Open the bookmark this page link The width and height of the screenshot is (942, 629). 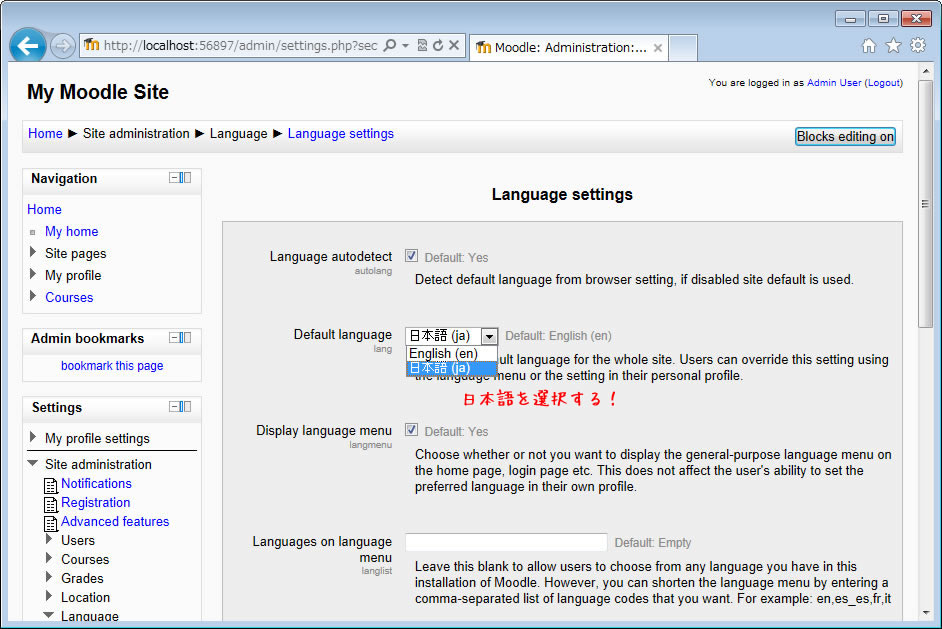pos(112,365)
